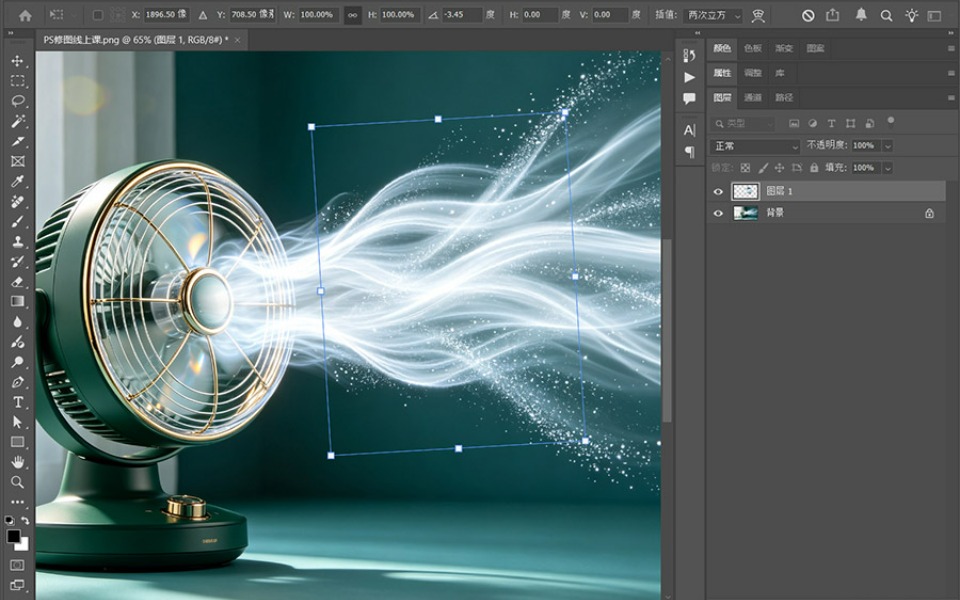Open the blend mode 正常 dropdown
Image resolution: width=960 pixels, height=600 pixels.
755,146
